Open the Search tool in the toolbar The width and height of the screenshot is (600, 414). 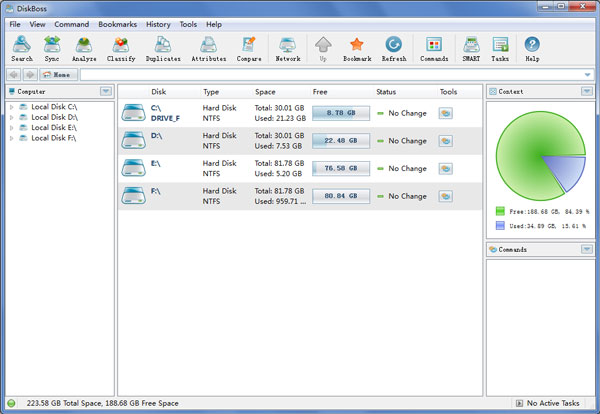[22, 48]
